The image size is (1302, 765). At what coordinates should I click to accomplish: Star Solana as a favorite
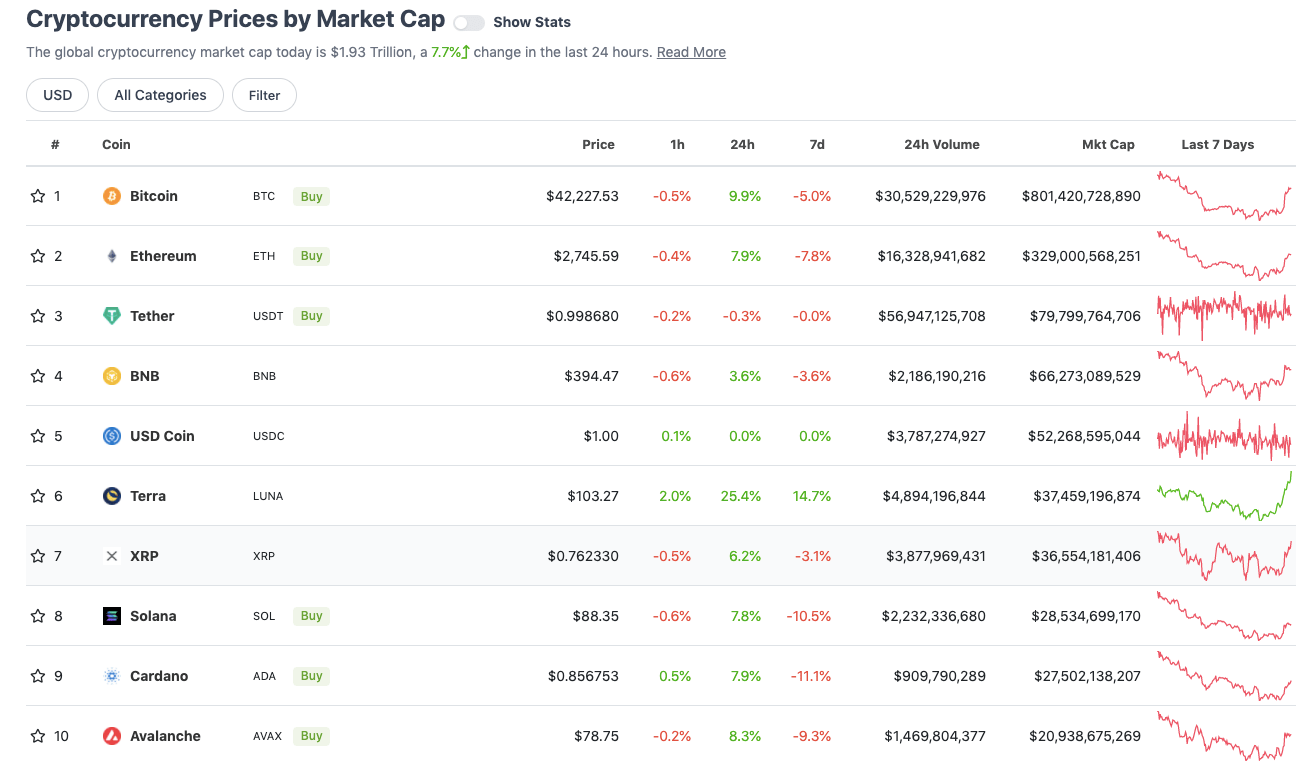[38, 616]
